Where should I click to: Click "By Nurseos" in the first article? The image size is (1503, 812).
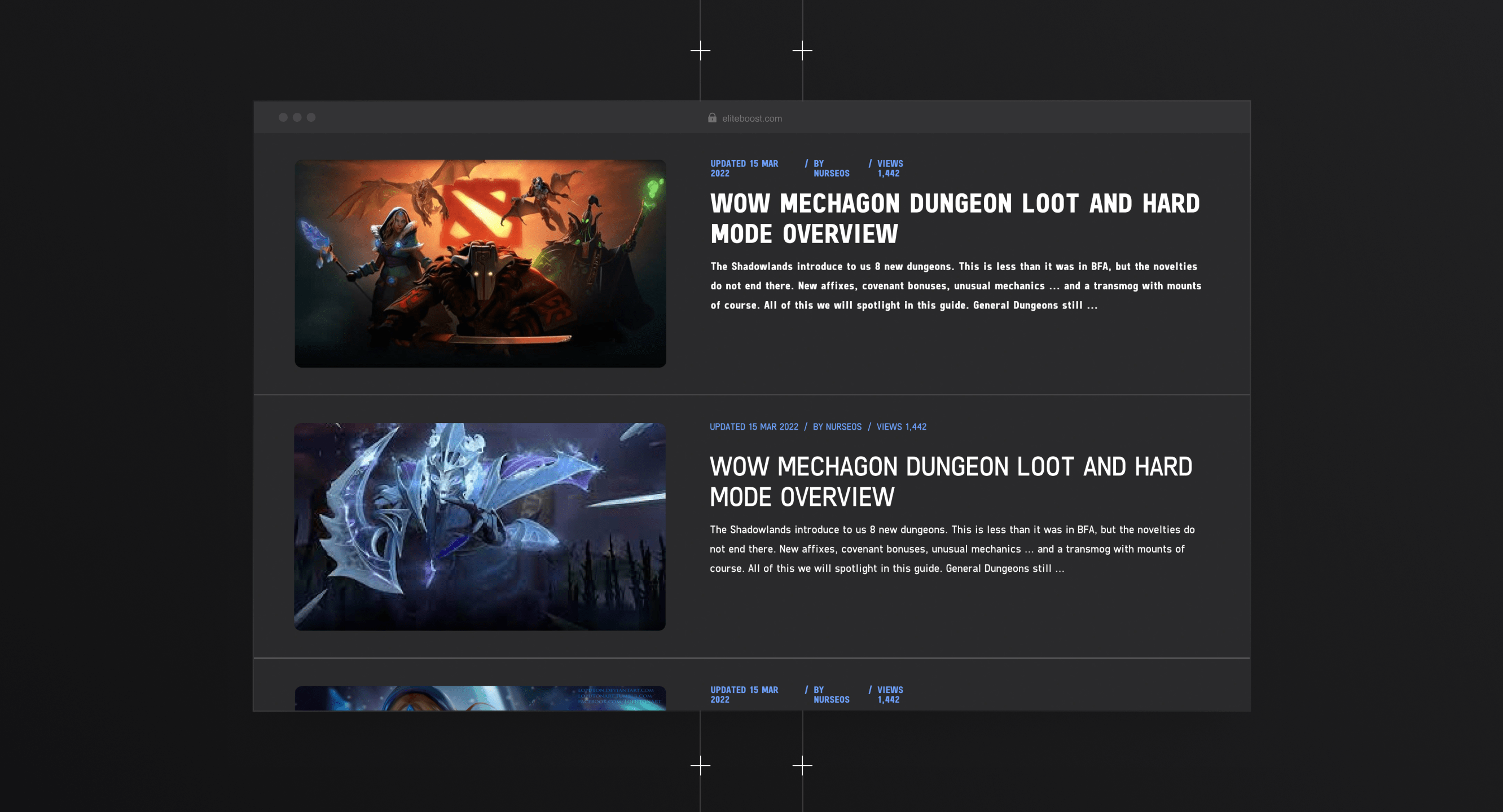[x=831, y=169]
